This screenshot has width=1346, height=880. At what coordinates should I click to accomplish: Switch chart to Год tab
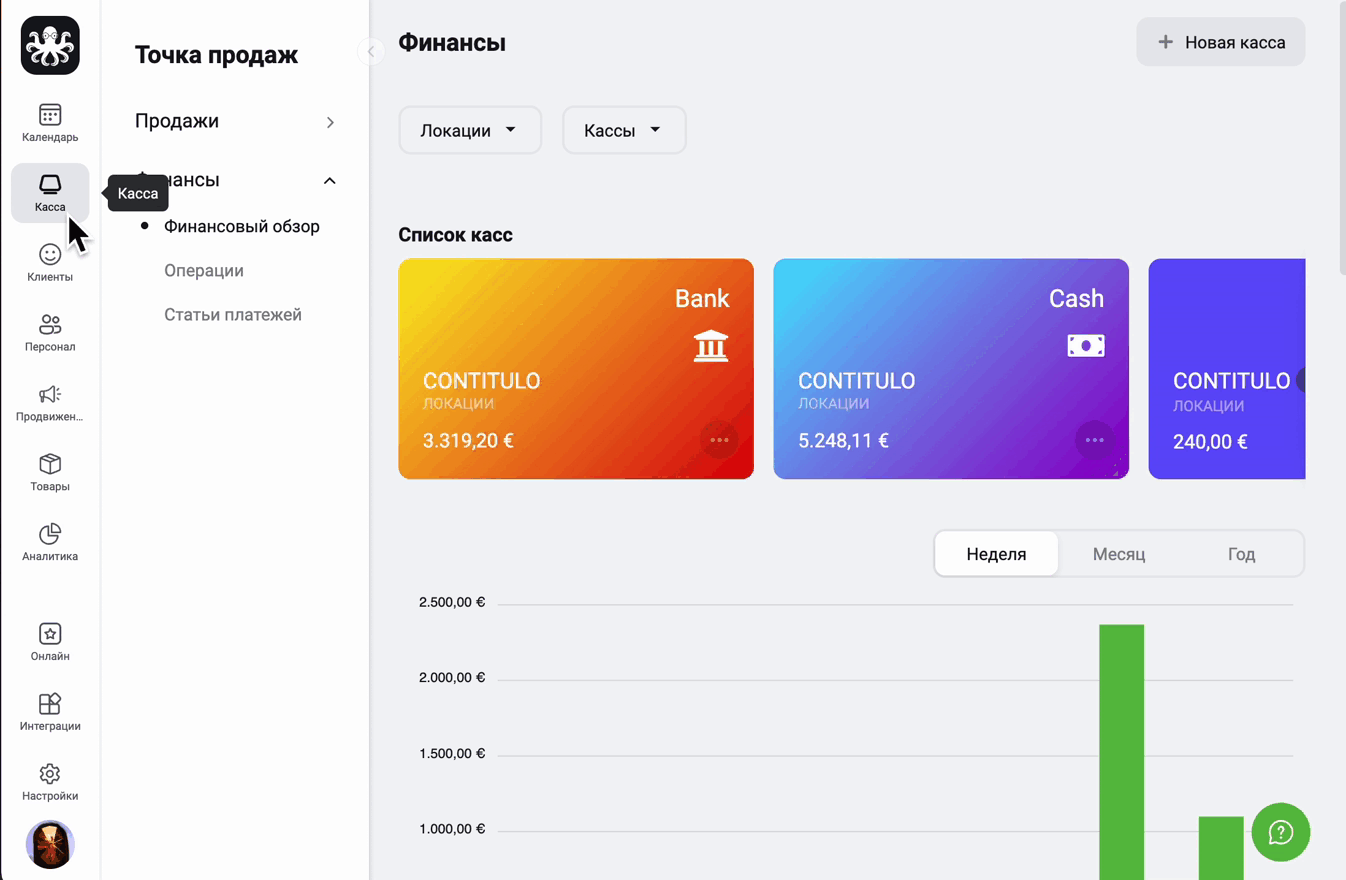click(1241, 554)
